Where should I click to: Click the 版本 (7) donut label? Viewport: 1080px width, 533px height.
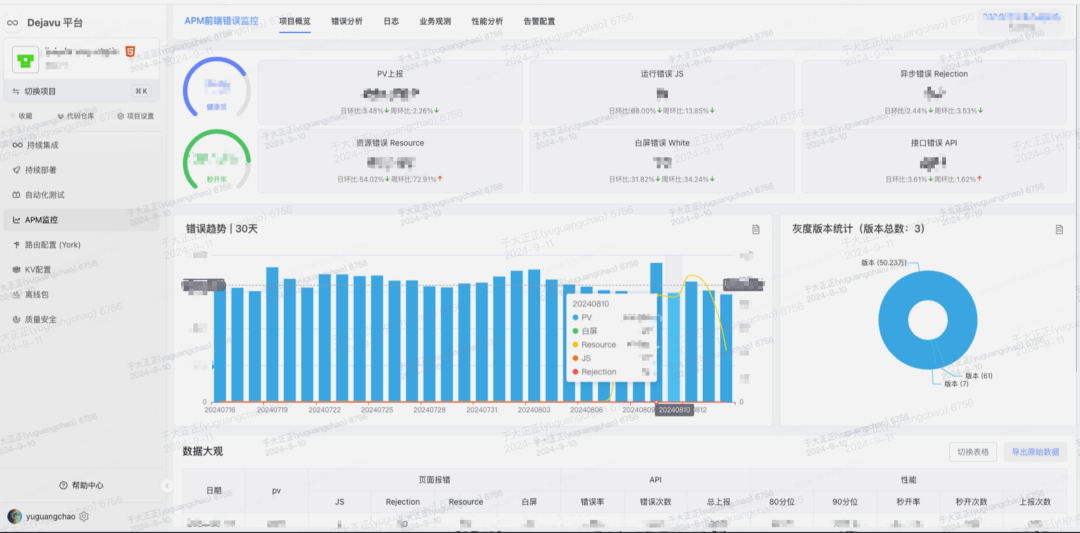[956, 384]
